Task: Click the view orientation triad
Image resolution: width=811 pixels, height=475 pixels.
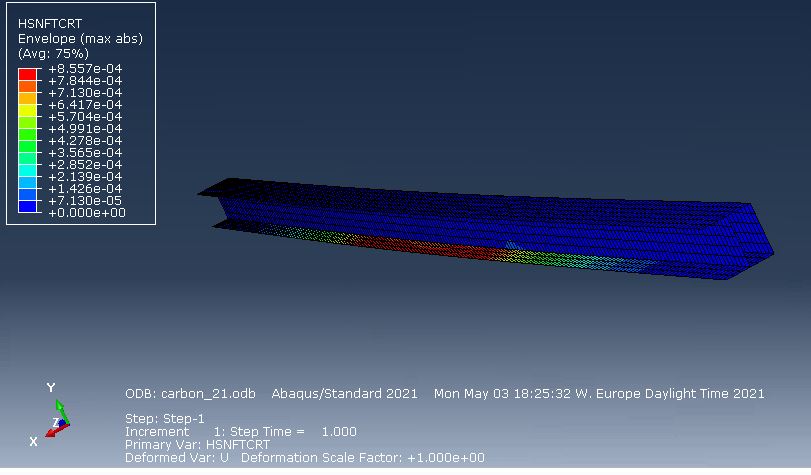Action: tap(51, 415)
